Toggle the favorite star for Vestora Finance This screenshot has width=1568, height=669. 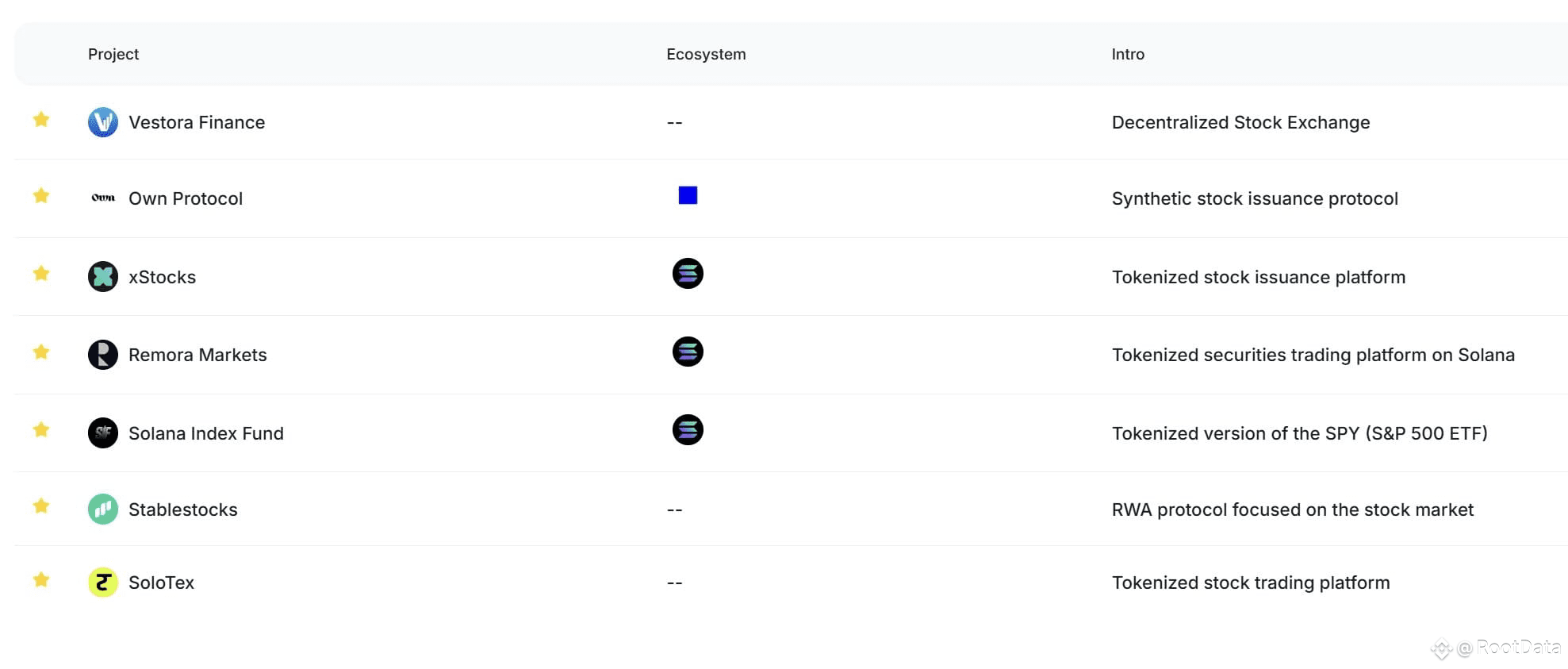point(41,119)
